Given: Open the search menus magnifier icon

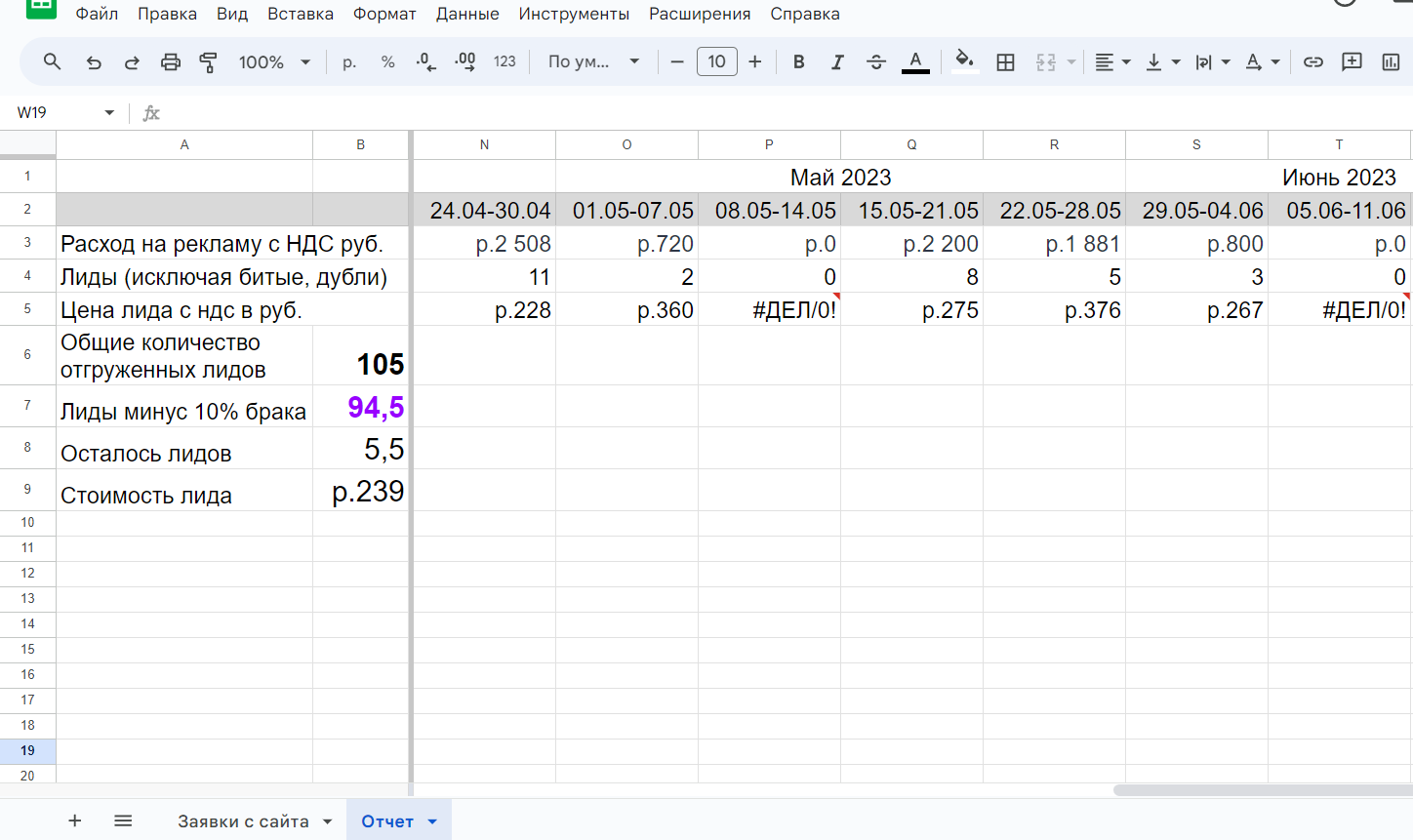Looking at the screenshot, I should point(53,61).
